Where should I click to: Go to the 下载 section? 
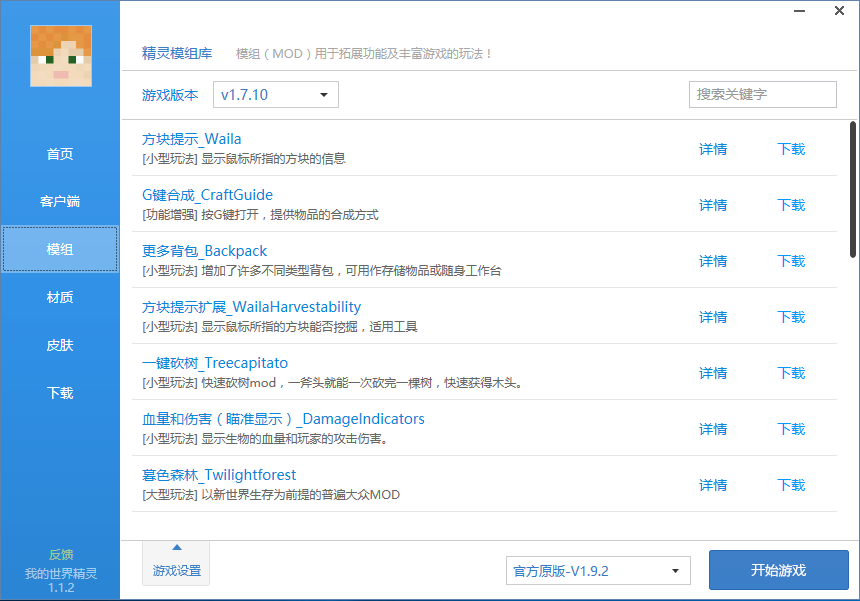point(60,393)
